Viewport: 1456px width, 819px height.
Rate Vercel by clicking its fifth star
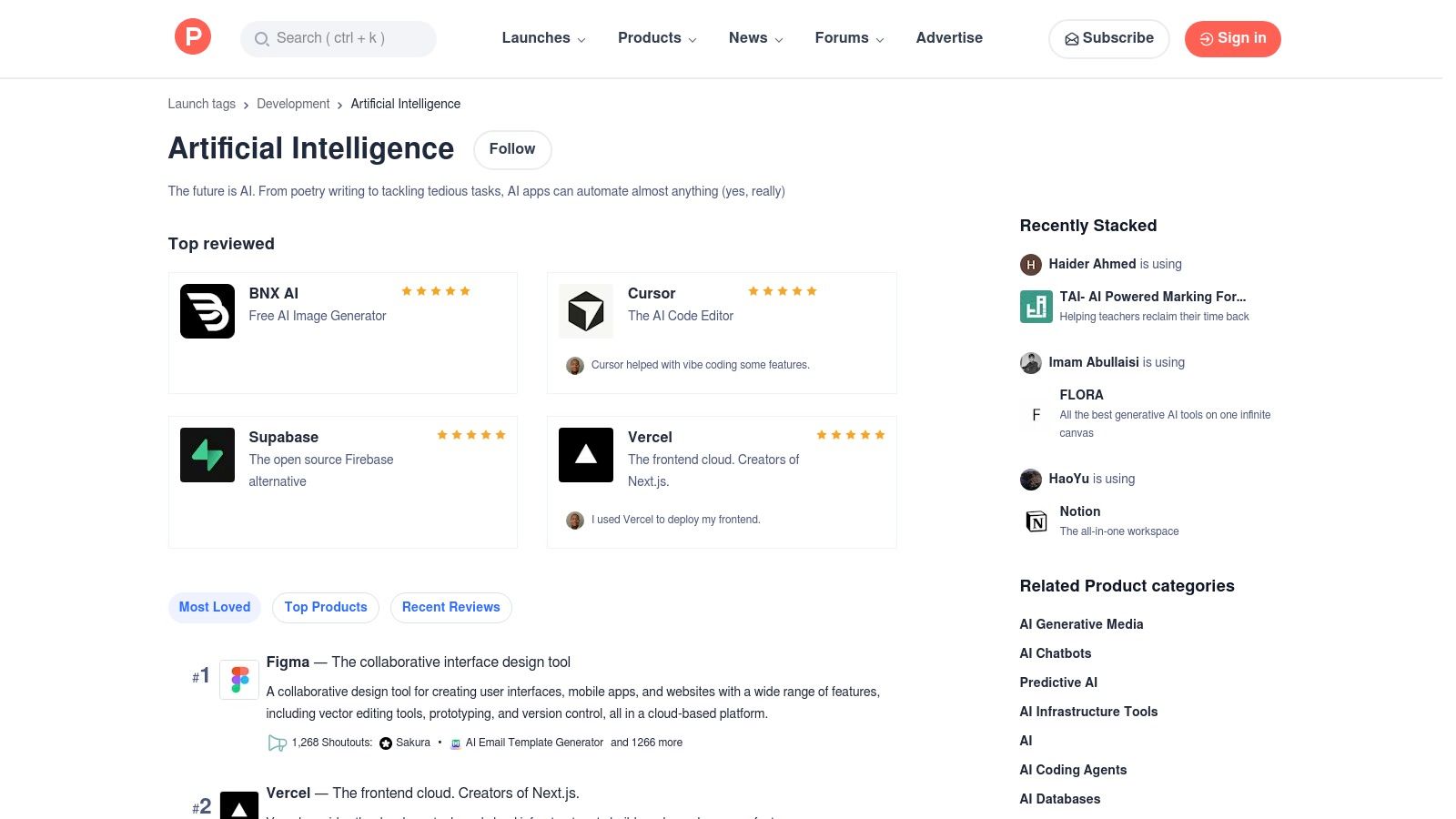(x=880, y=435)
